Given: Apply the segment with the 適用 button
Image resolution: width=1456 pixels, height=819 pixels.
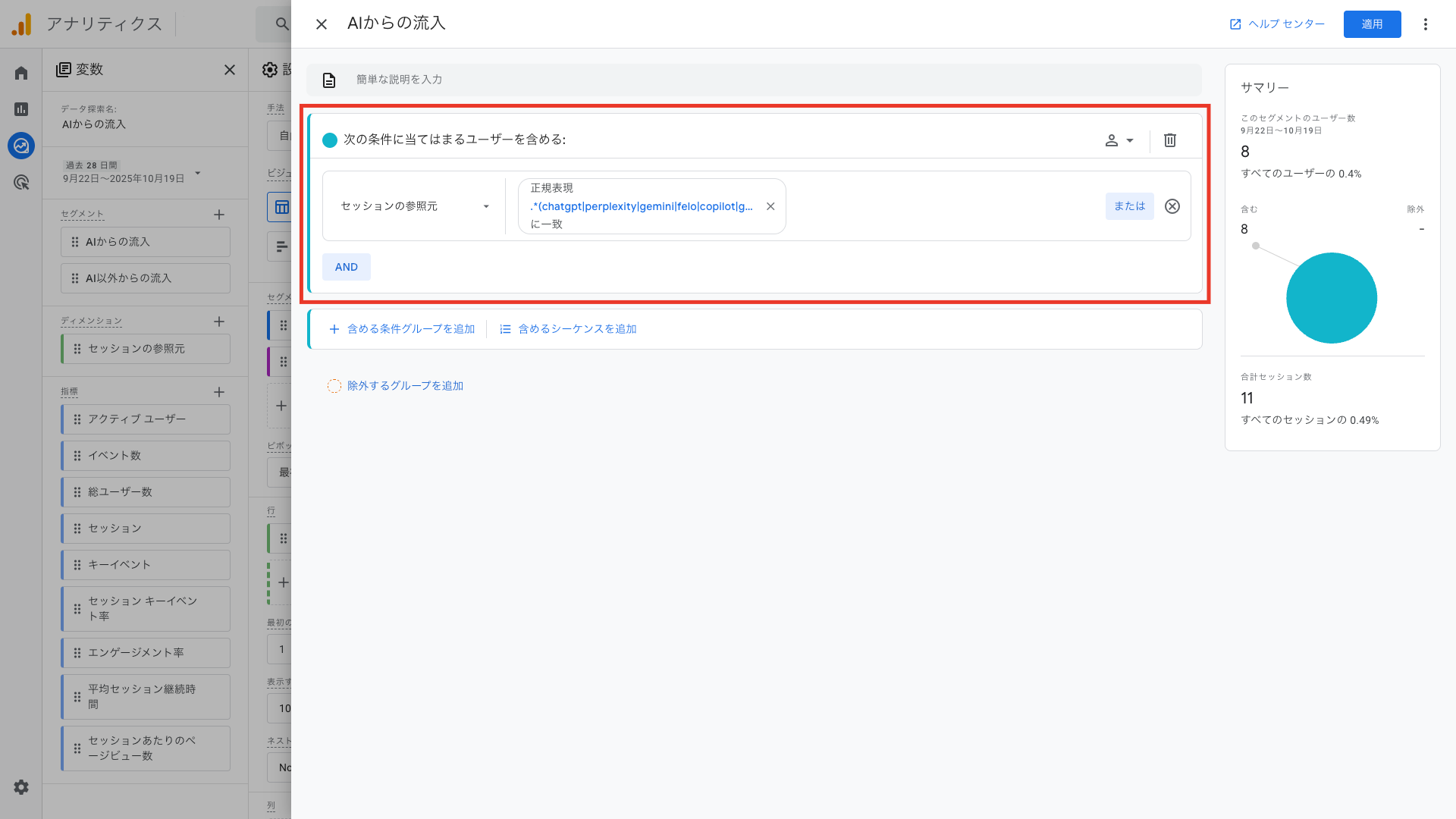Looking at the screenshot, I should (1372, 24).
